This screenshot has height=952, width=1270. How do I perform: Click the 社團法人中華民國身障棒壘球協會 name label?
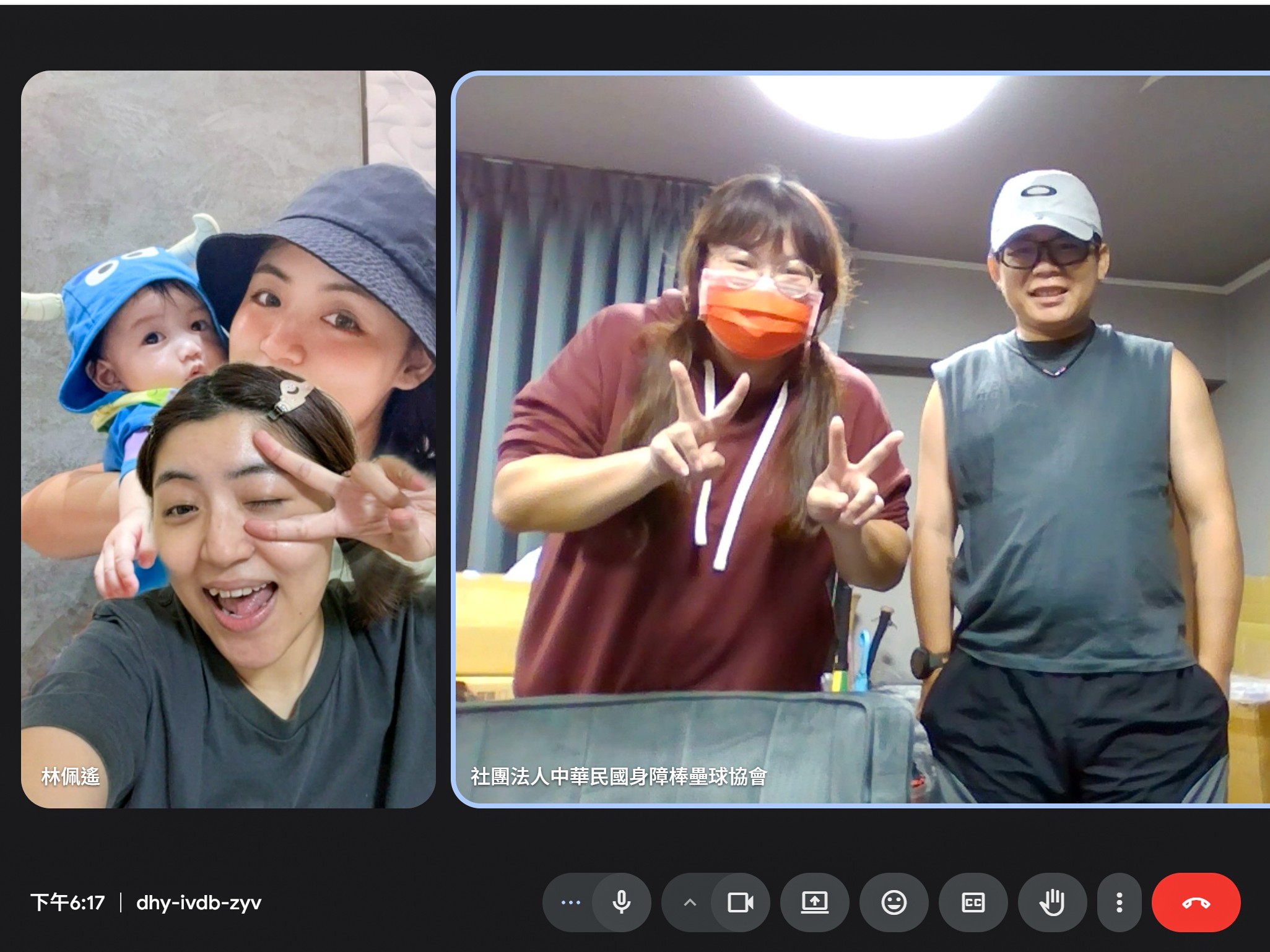tap(619, 776)
